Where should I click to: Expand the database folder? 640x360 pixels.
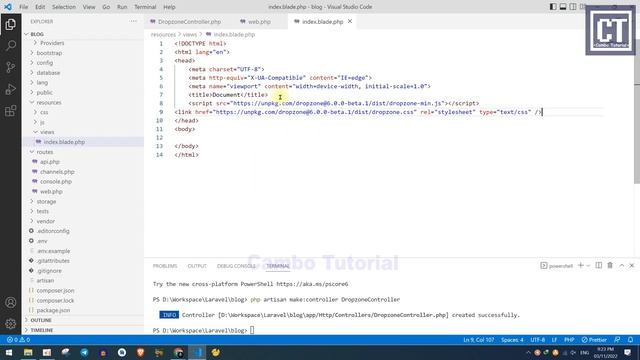(x=48, y=73)
